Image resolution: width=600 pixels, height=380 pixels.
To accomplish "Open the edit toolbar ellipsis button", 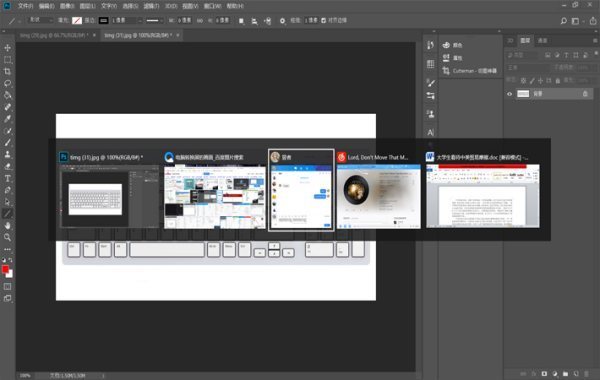I will (7, 249).
